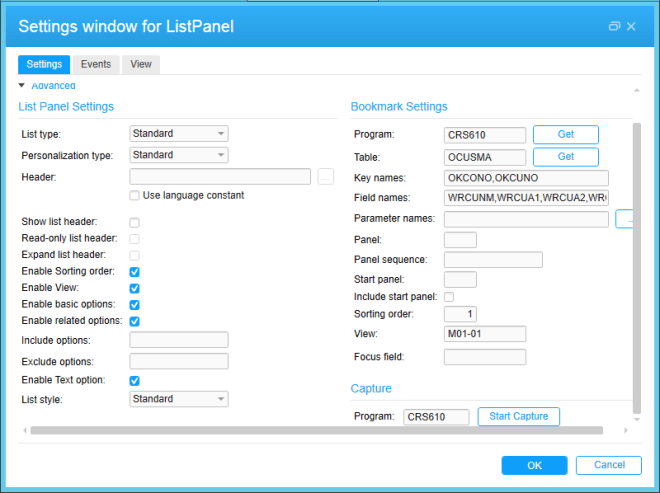Click into the Key names input field
This screenshot has height=493, width=660.
coord(526,177)
